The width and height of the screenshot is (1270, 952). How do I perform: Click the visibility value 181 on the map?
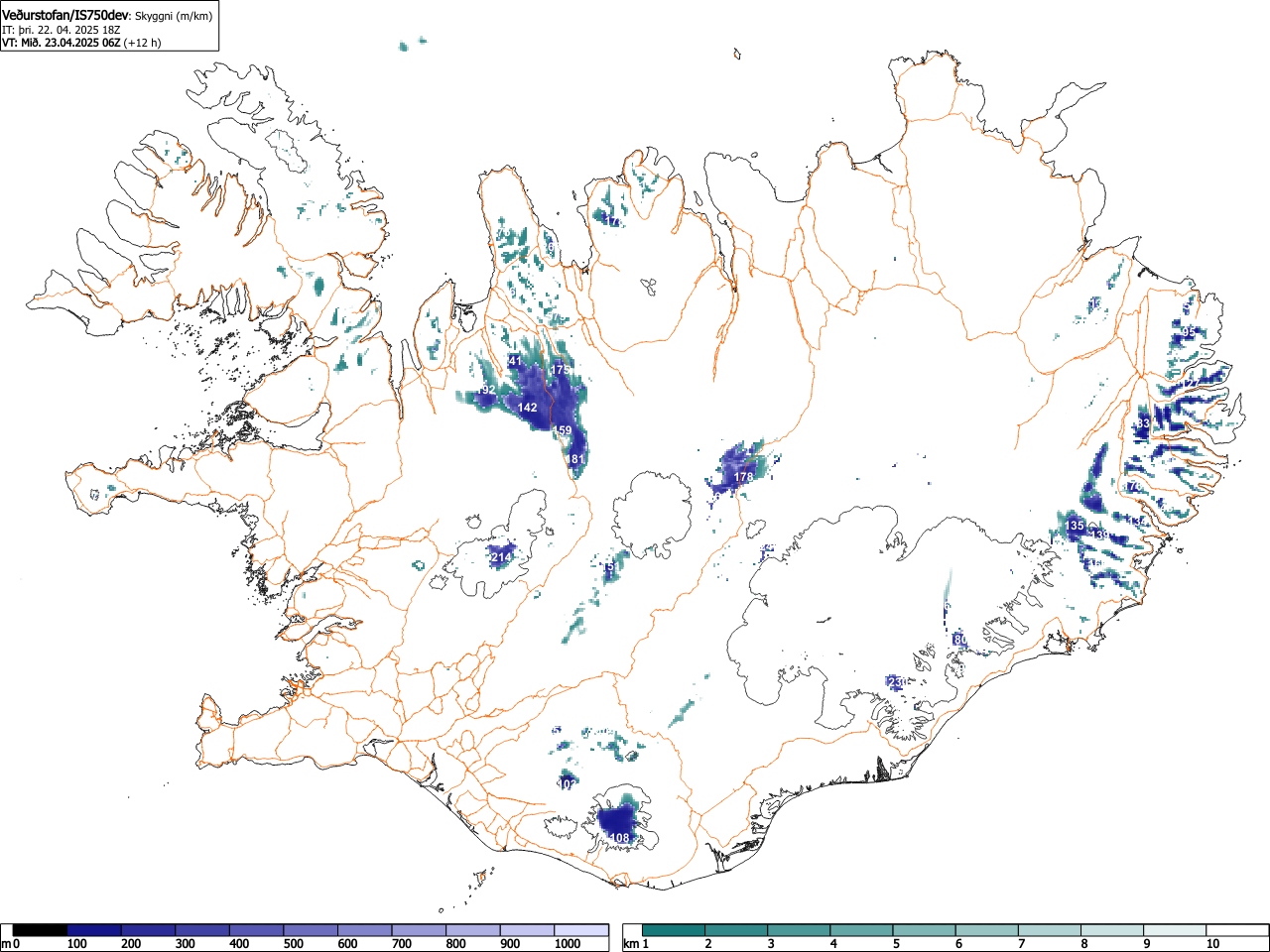coord(576,459)
